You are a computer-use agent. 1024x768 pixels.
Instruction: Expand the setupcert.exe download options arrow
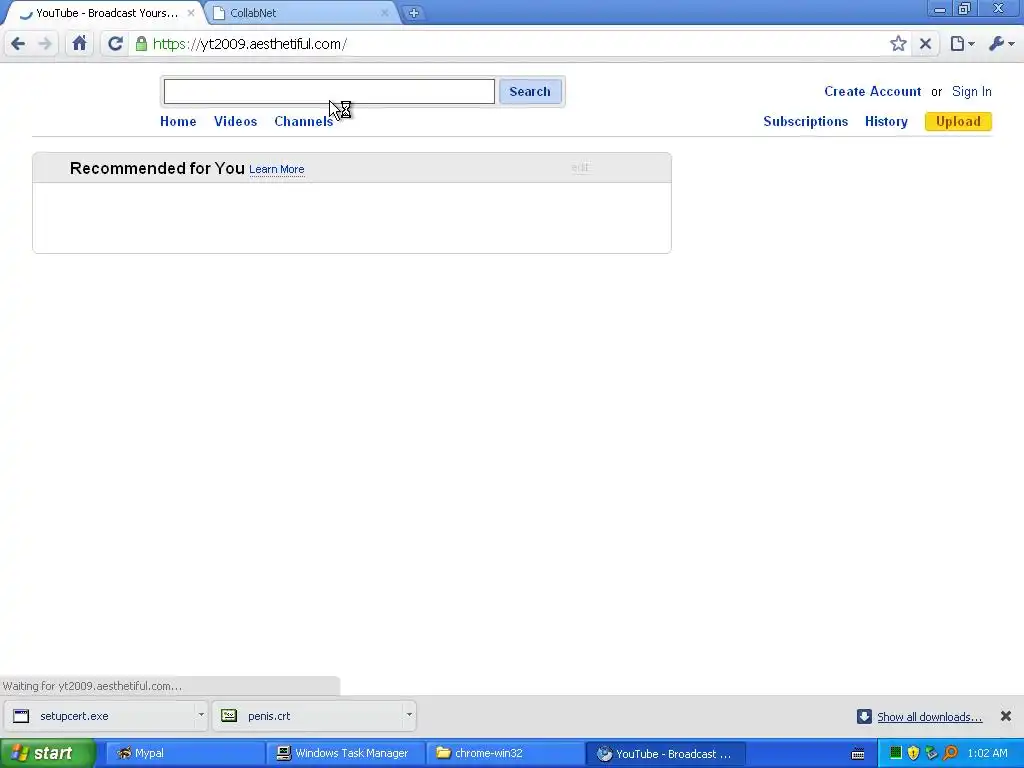(201, 715)
